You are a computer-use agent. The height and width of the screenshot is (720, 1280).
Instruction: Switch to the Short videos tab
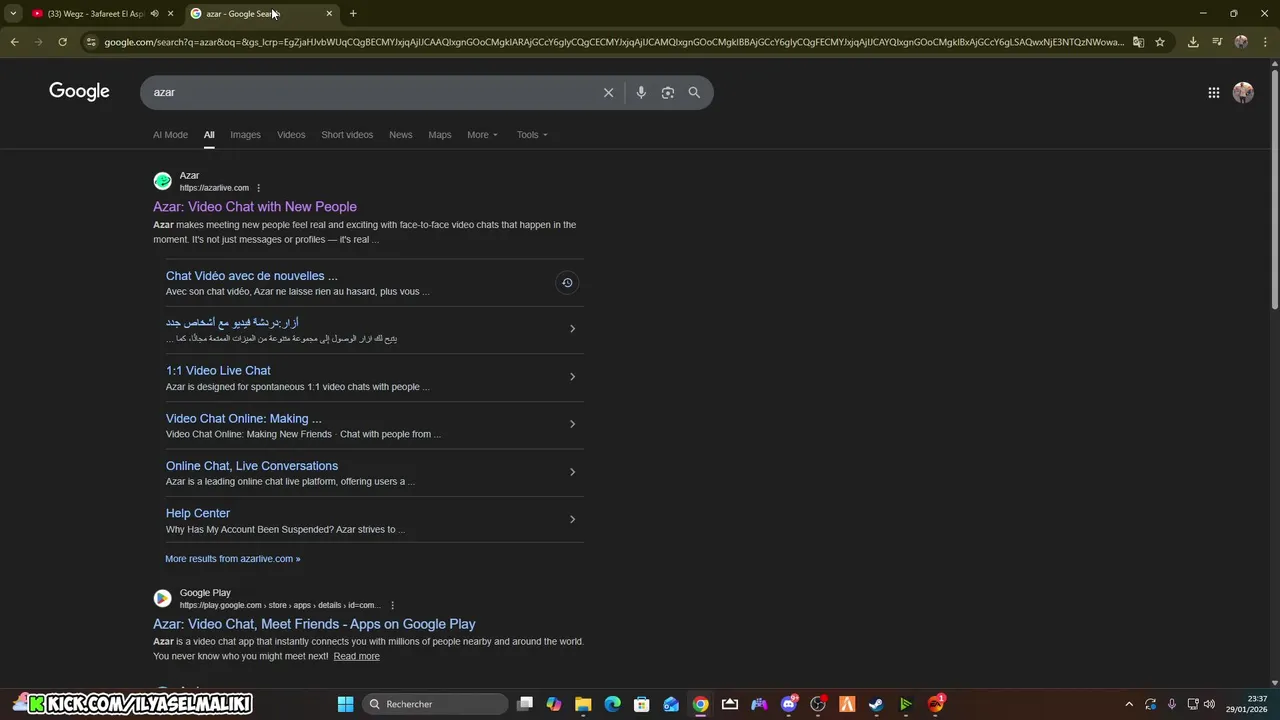coord(347,134)
